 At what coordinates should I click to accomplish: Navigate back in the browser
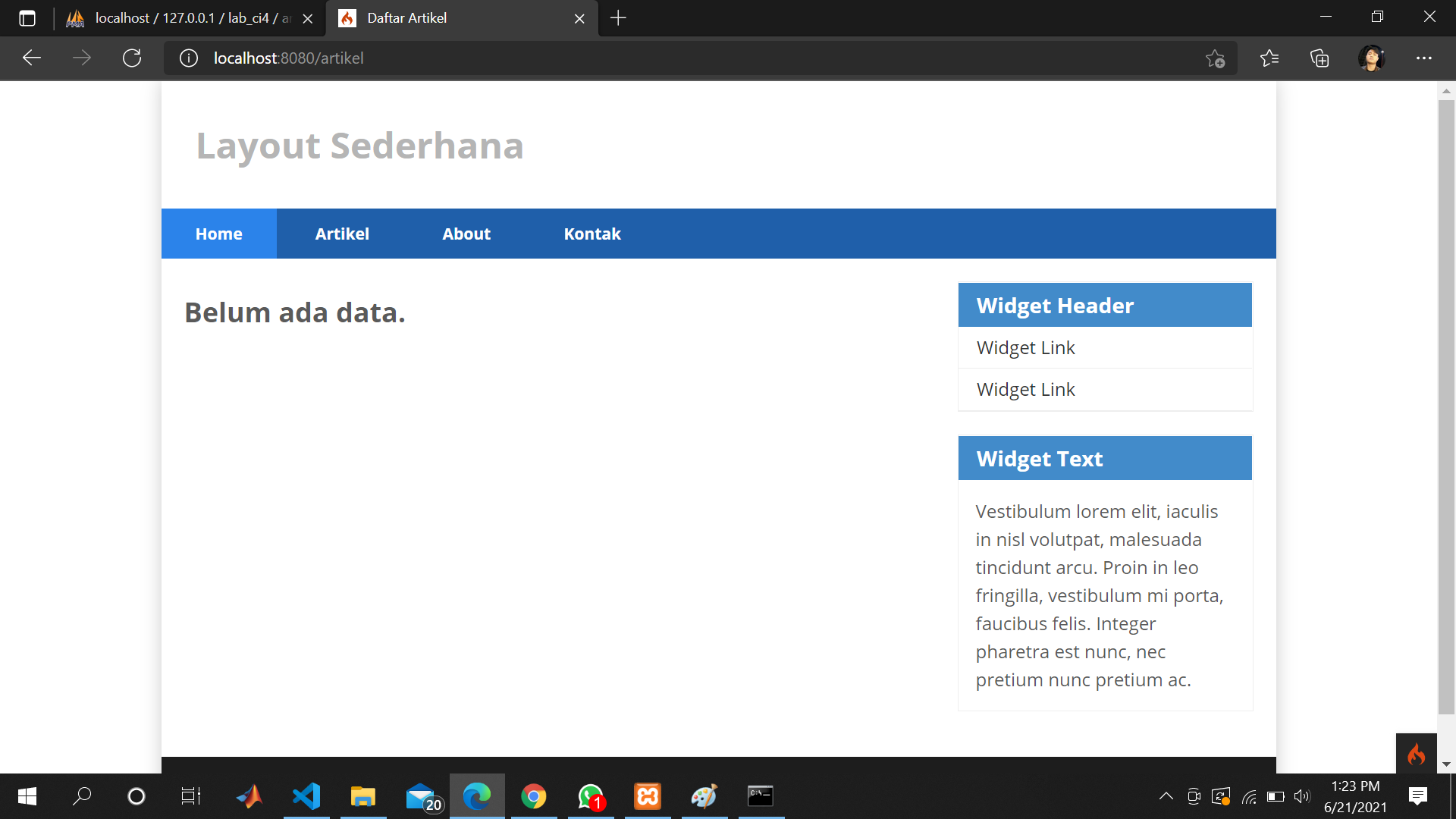[x=31, y=58]
